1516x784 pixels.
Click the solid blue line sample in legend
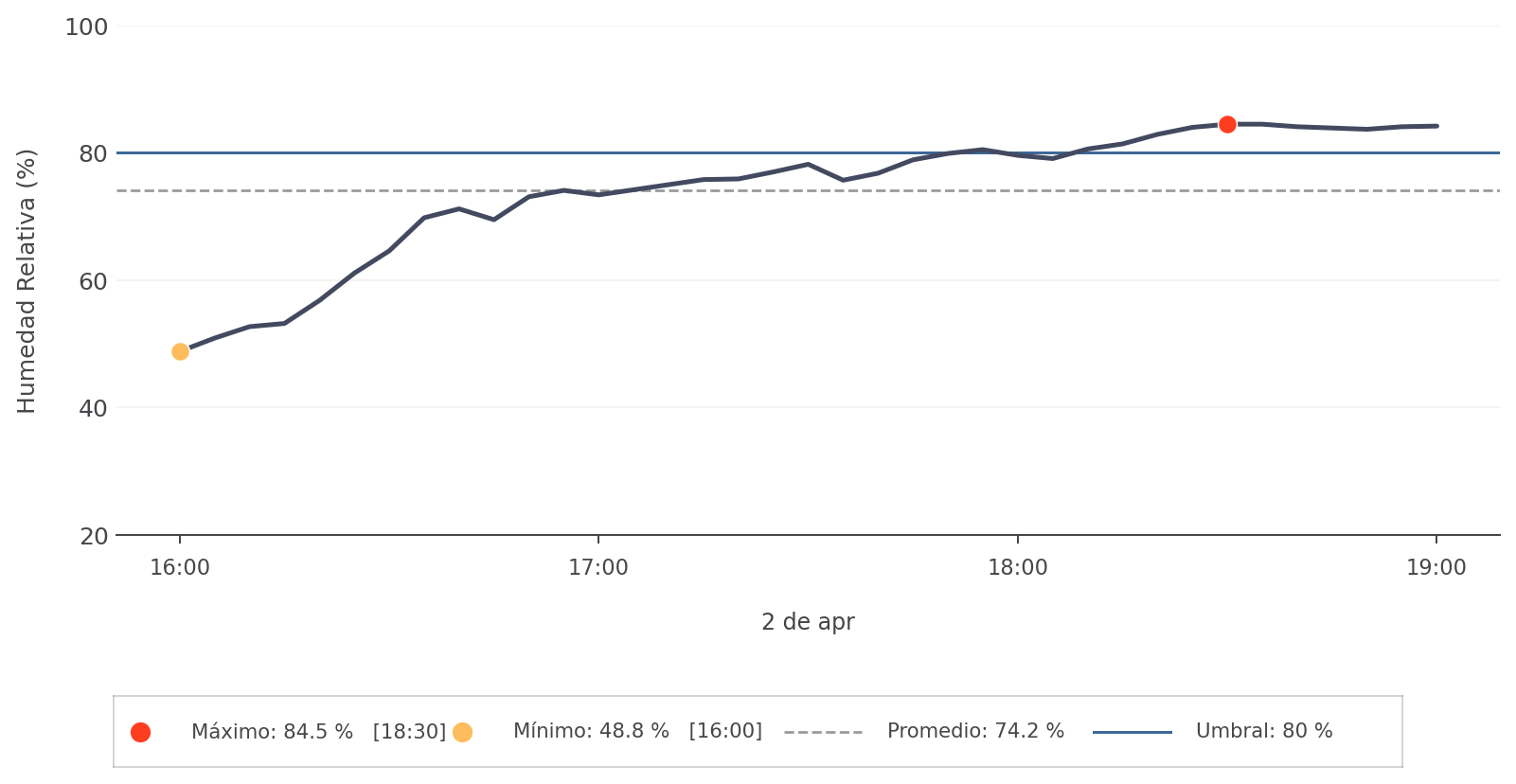1132,732
